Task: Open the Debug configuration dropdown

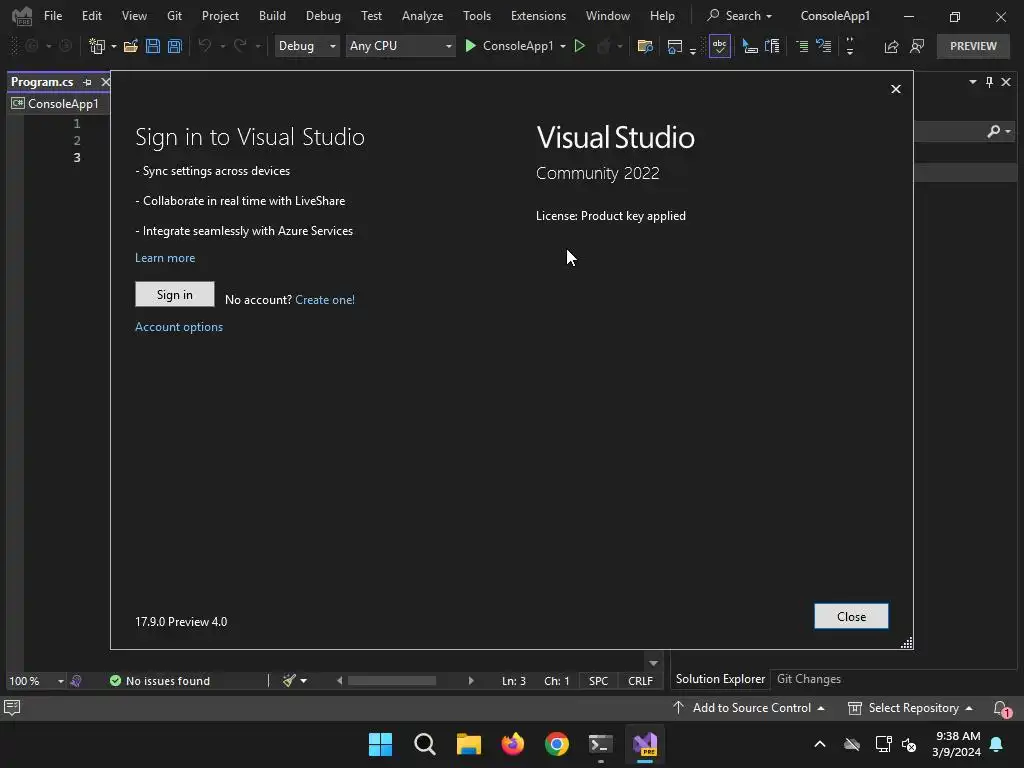Action: [306, 46]
